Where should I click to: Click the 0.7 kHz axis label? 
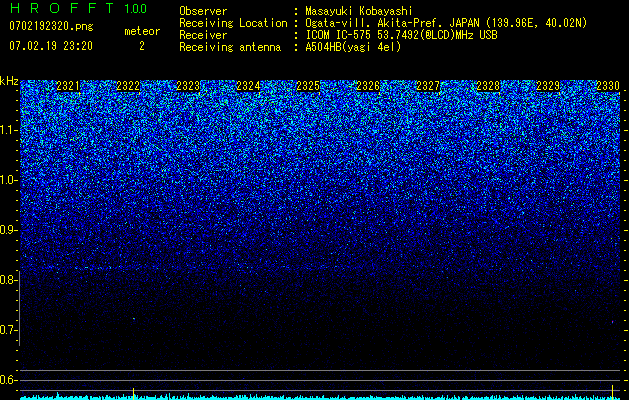point(8,330)
